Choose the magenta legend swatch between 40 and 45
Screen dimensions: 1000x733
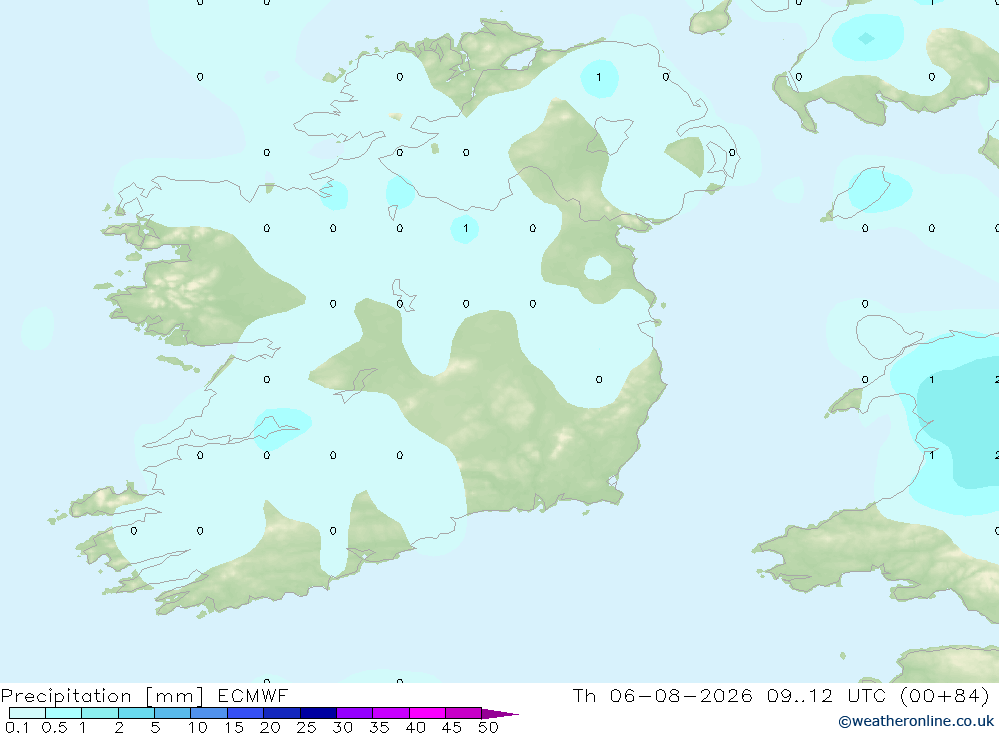[427, 713]
